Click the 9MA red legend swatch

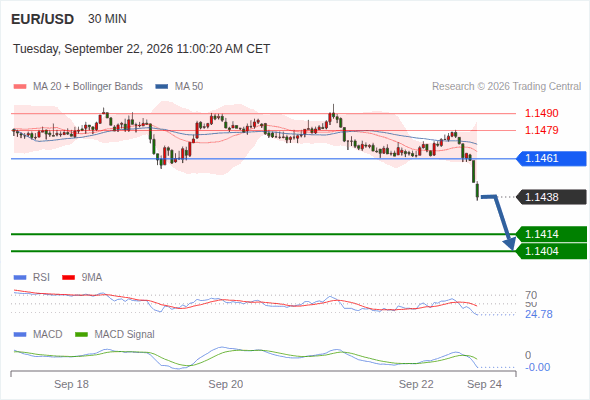[68, 278]
